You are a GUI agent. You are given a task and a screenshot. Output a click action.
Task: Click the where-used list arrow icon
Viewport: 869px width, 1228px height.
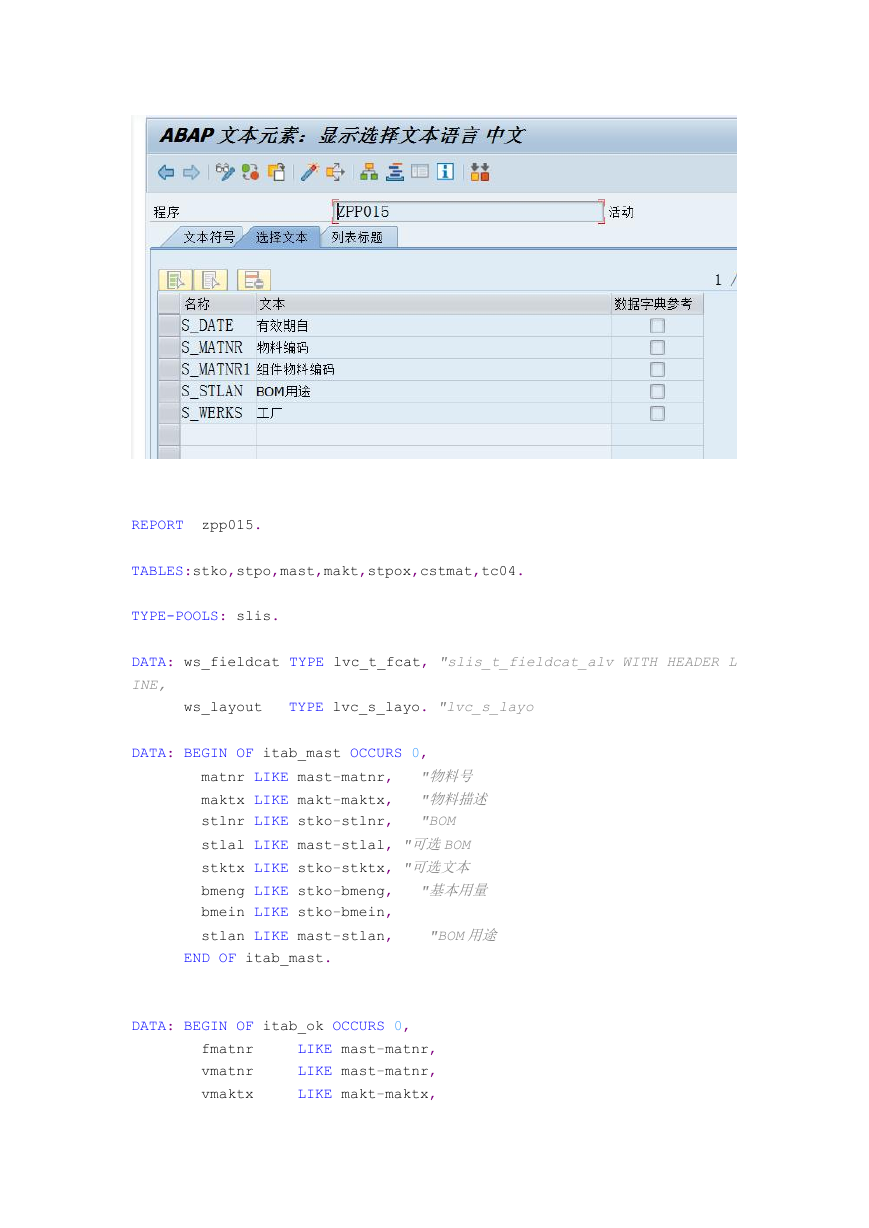[x=336, y=172]
